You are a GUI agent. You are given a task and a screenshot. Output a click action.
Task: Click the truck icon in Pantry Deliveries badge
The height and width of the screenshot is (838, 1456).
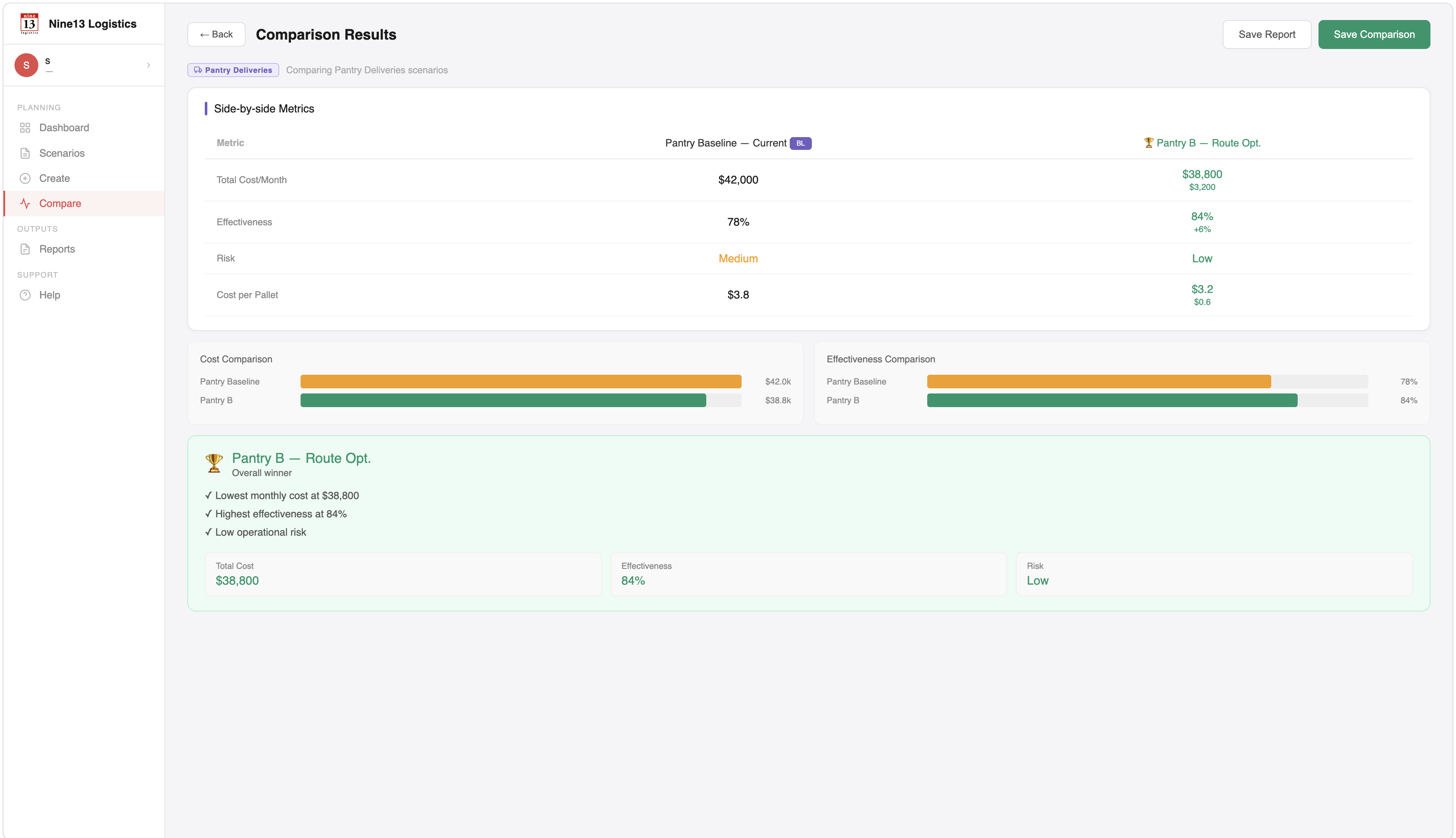click(198, 70)
